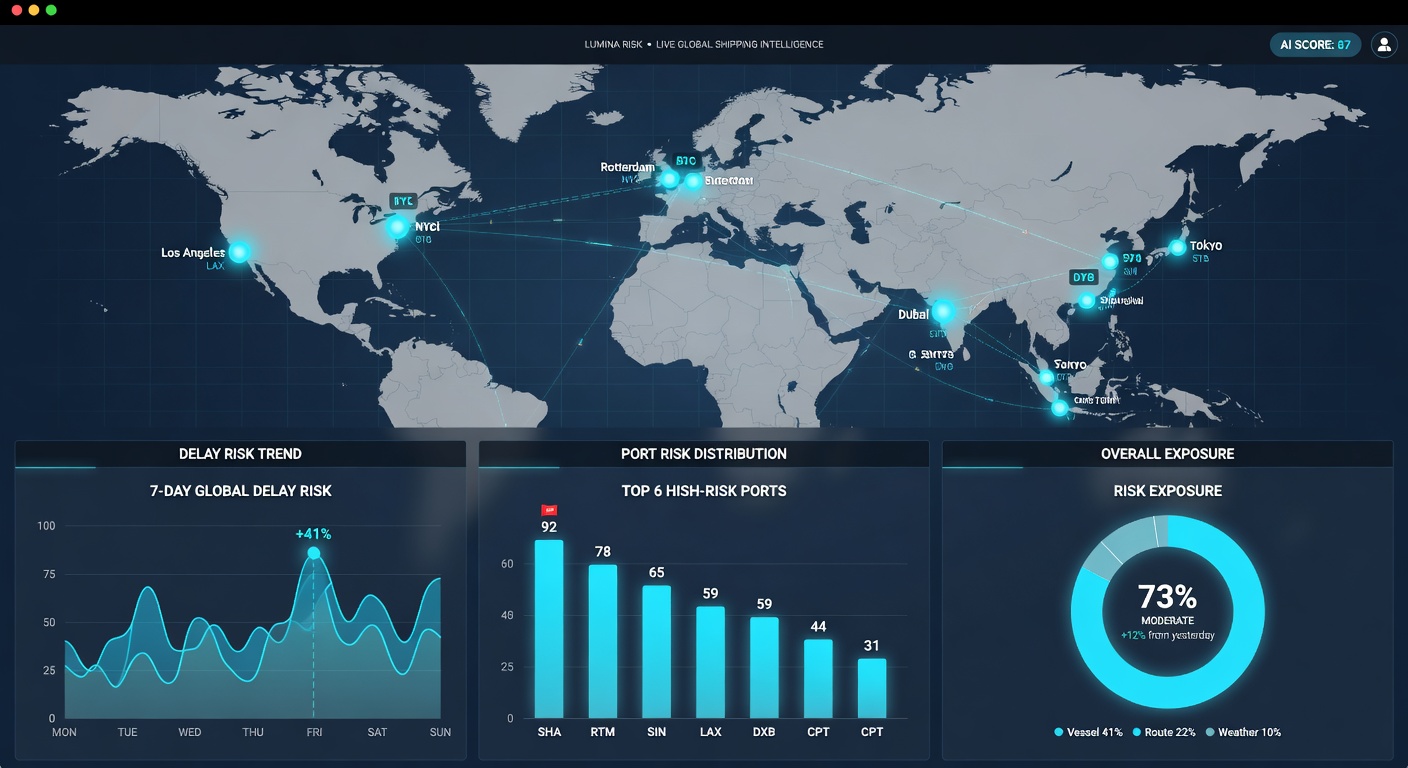This screenshot has height=768, width=1408.
Task: Select the Dubai port glowing marker
Action: tap(942, 310)
